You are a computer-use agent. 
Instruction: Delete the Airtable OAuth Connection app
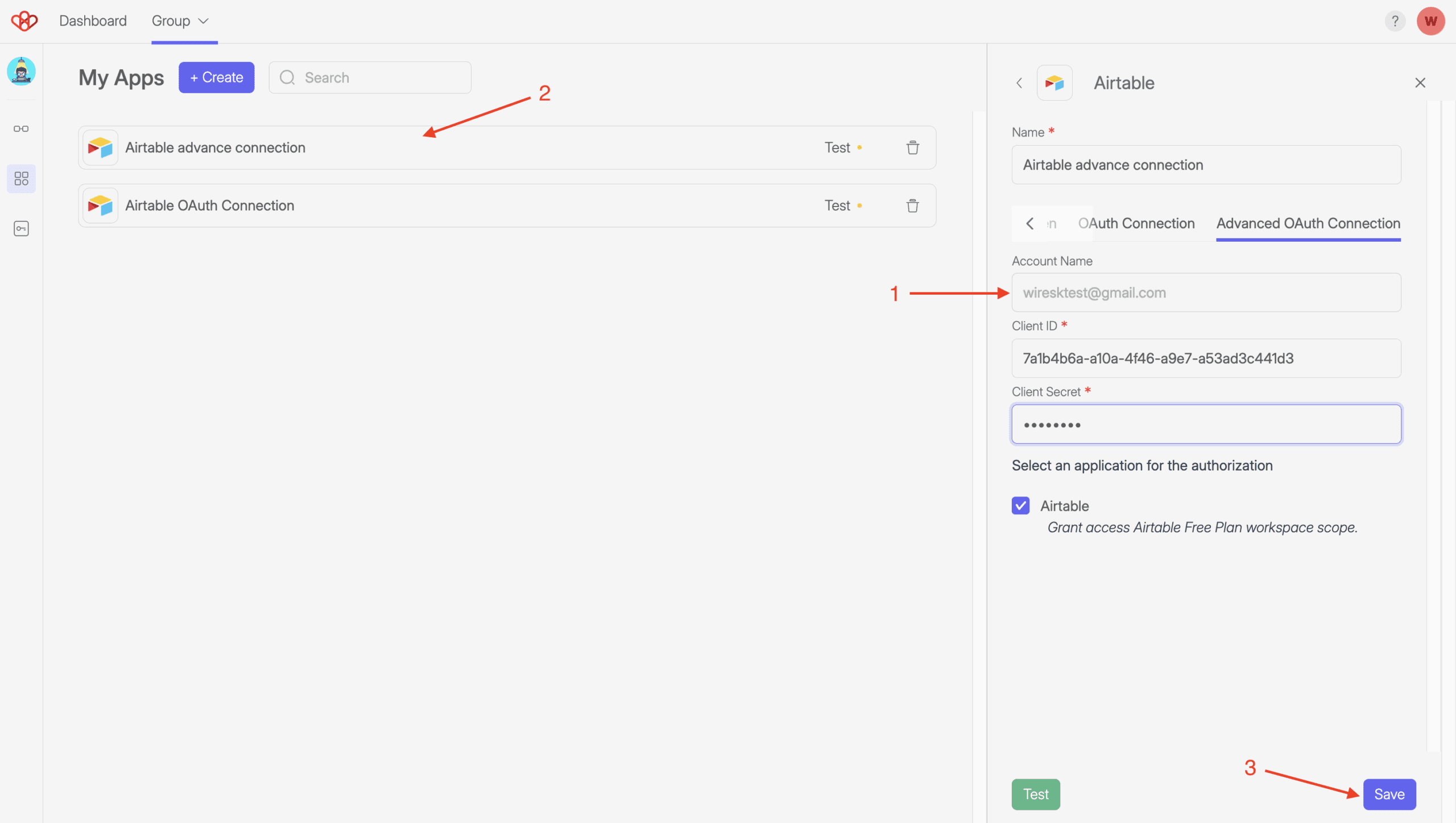[913, 205]
